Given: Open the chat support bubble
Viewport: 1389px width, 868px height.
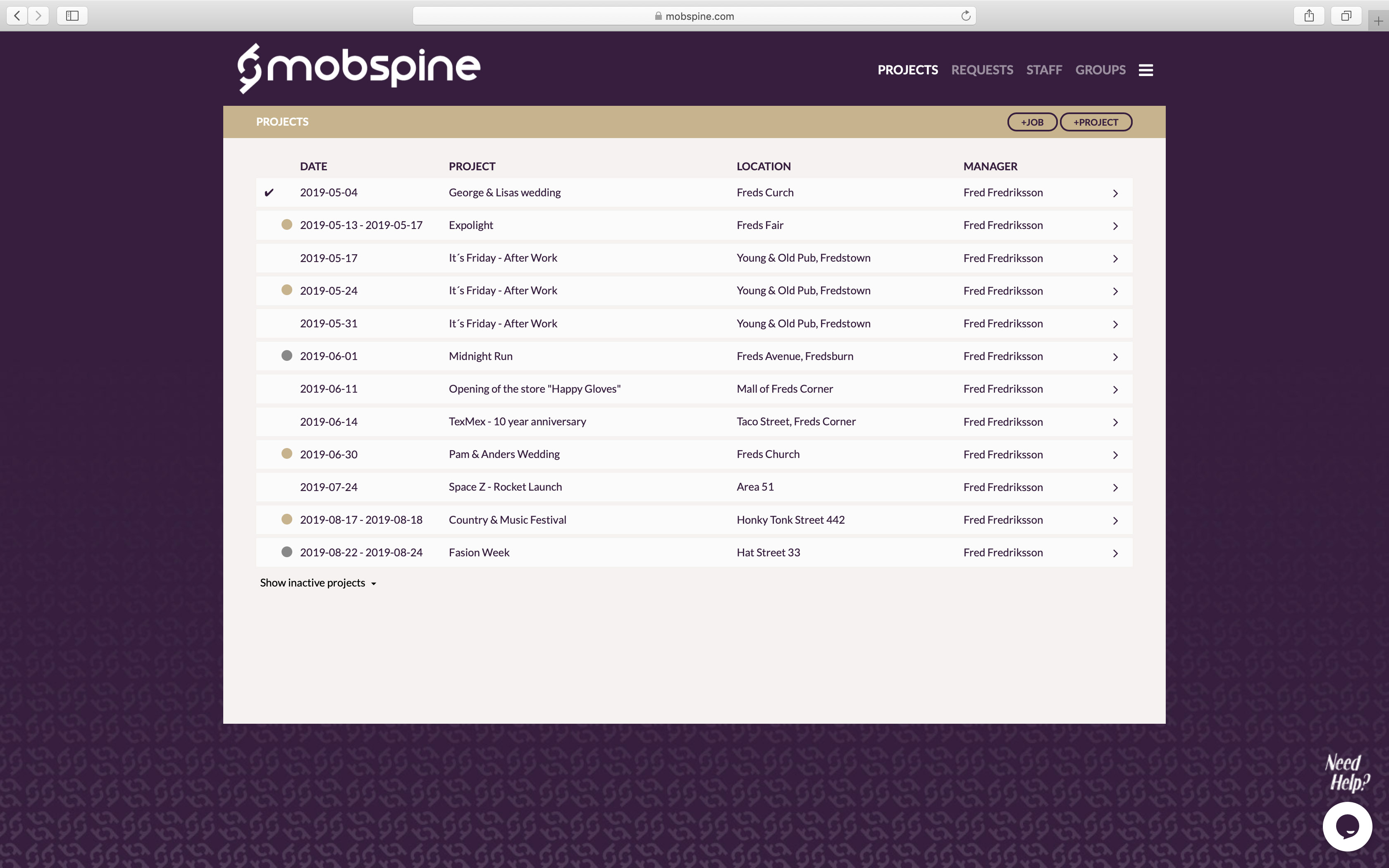Looking at the screenshot, I should [x=1348, y=826].
